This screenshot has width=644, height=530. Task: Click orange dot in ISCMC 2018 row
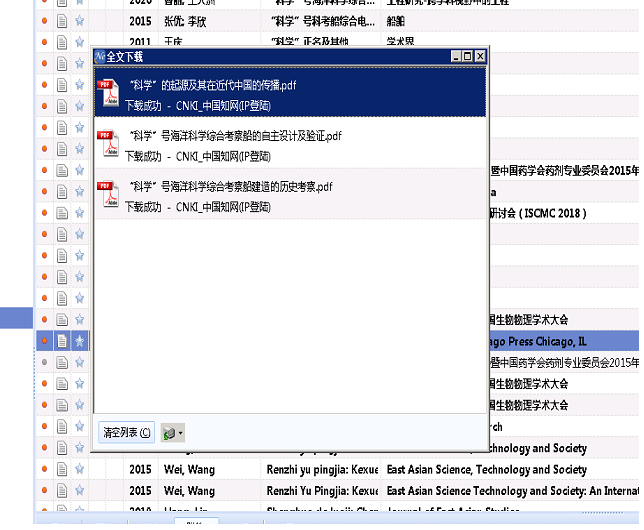click(x=44, y=213)
